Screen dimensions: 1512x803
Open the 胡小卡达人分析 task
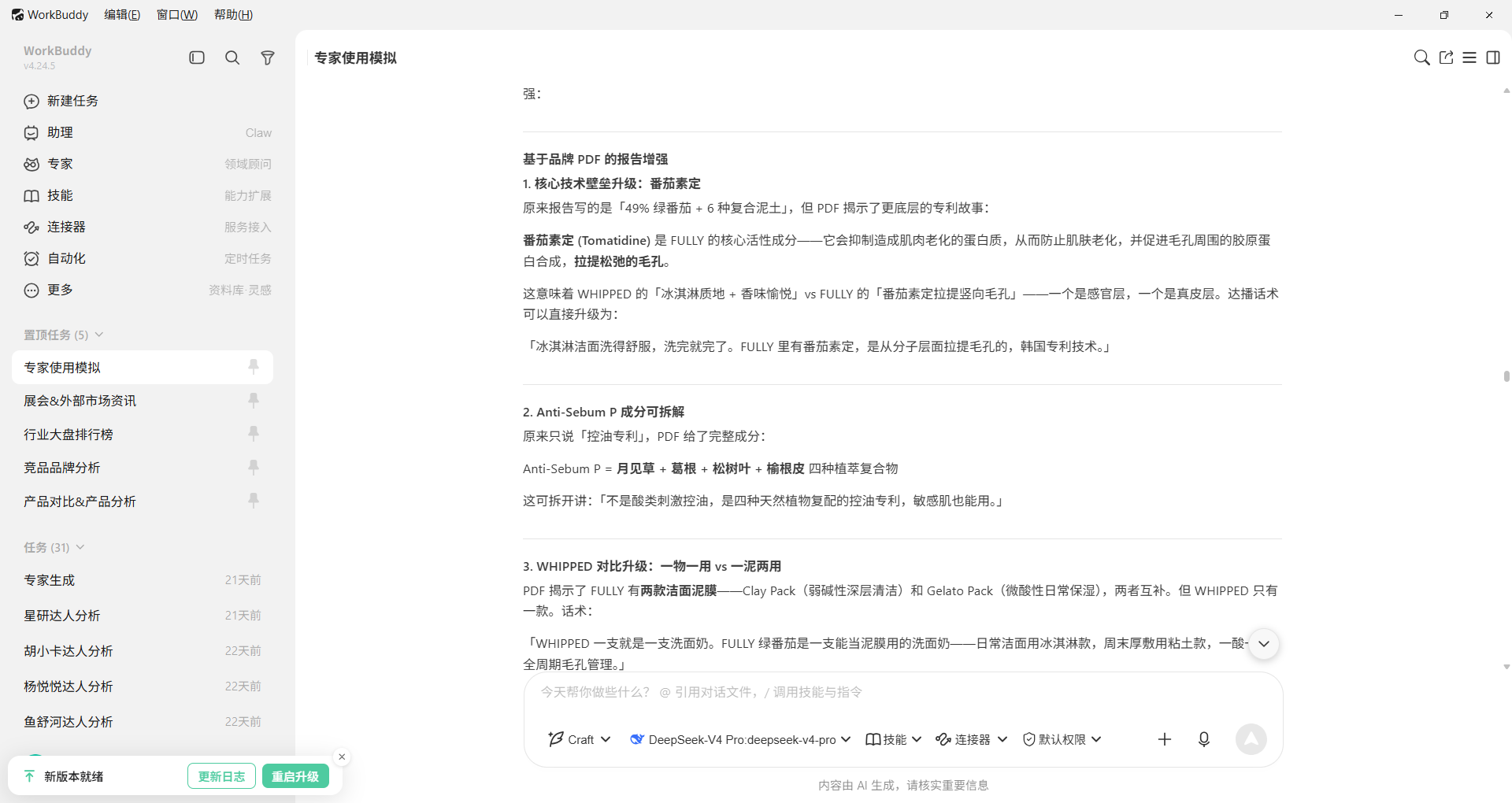point(143,651)
